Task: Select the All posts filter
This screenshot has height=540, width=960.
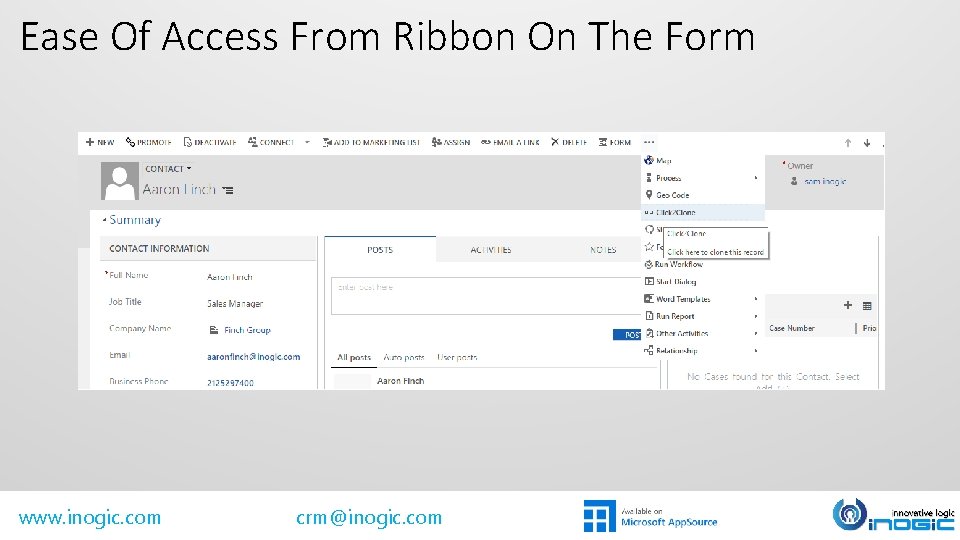Action: tap(354, 357)
